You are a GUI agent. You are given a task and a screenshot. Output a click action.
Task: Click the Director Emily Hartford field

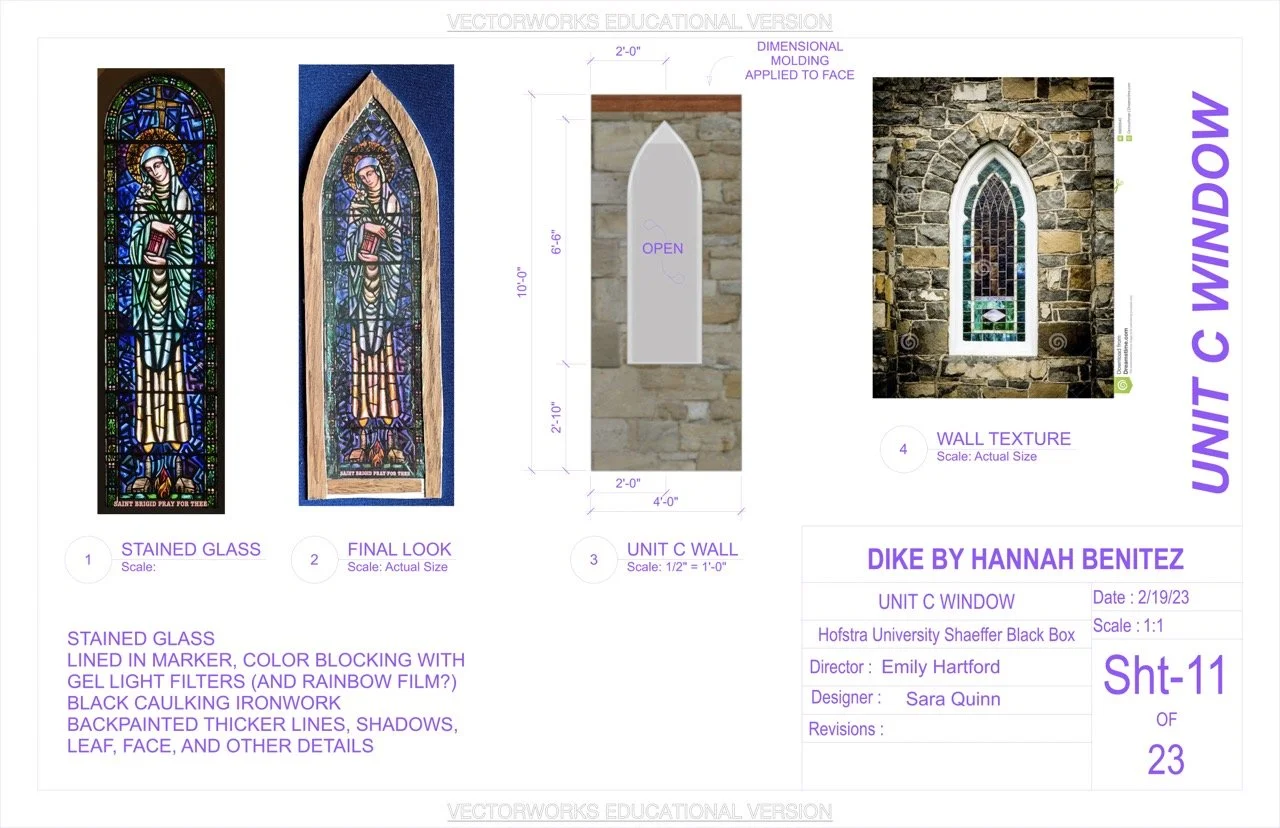point(946,667)
